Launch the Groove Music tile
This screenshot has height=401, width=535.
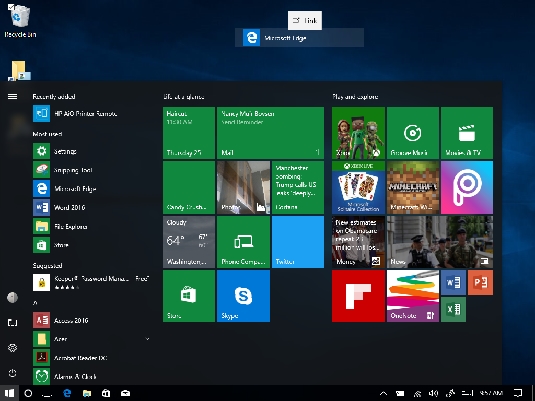(413, 133)
